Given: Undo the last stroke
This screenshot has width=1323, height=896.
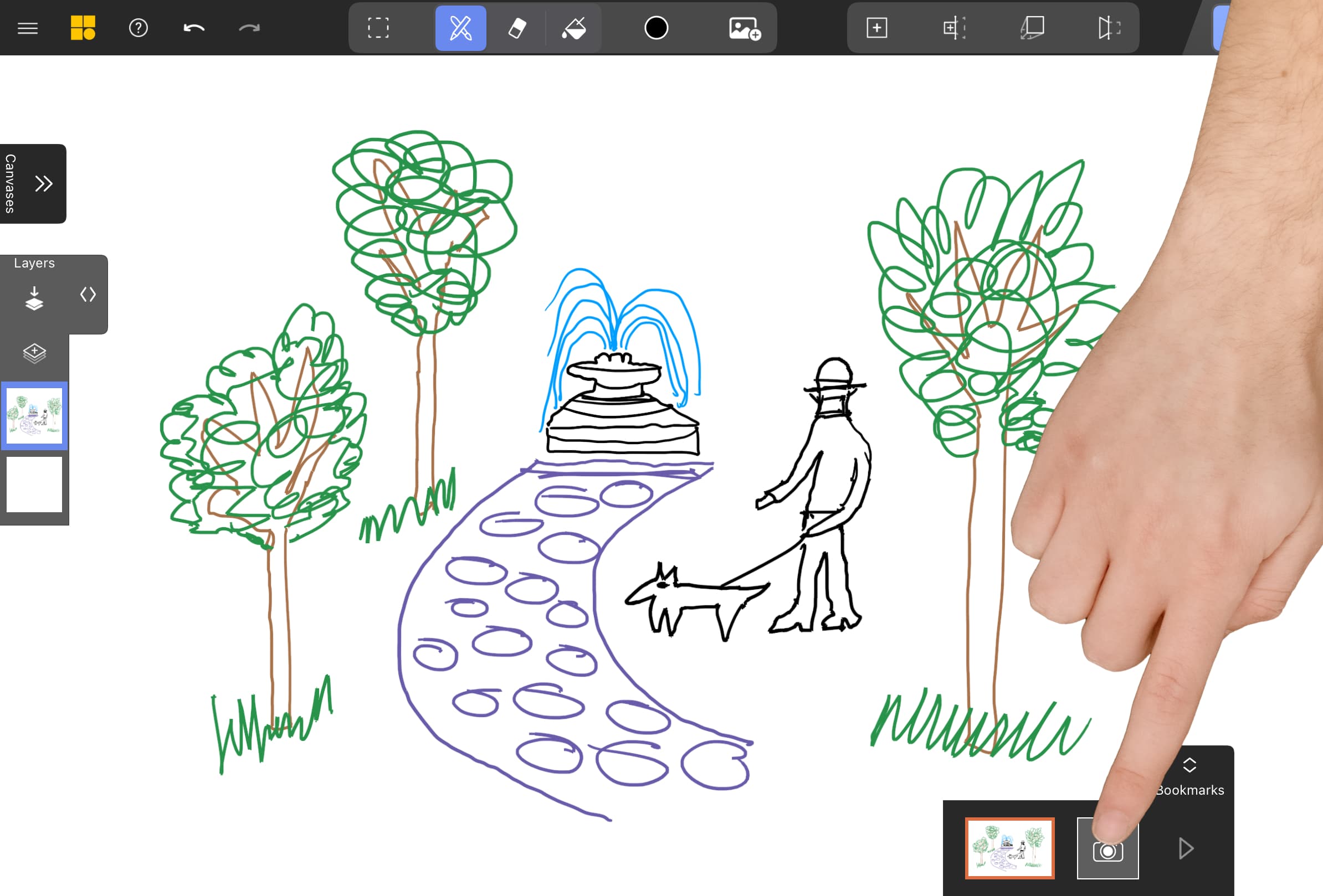Looking at the screenshot, I should 193,28.
